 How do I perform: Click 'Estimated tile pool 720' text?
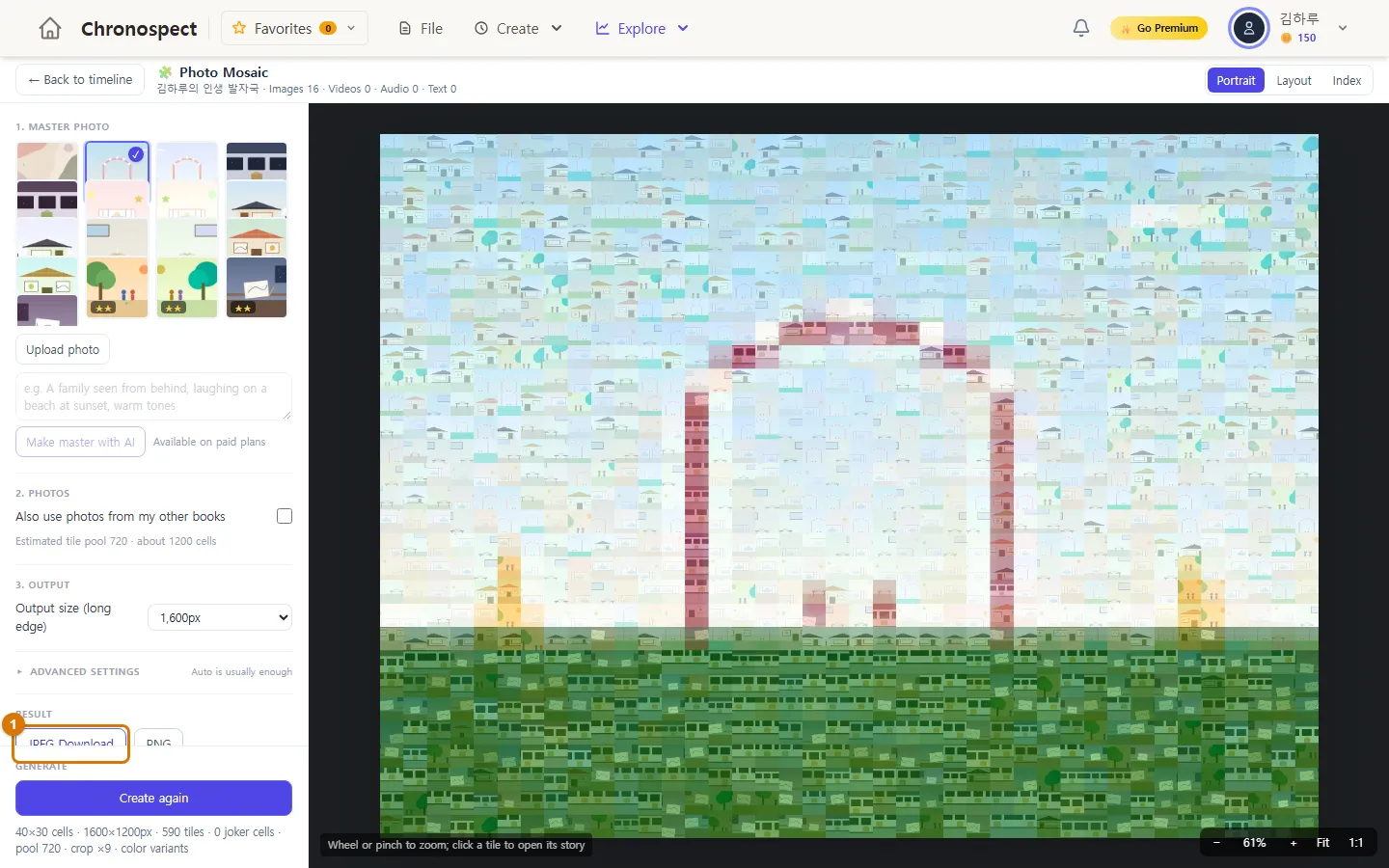click(71, 541)
